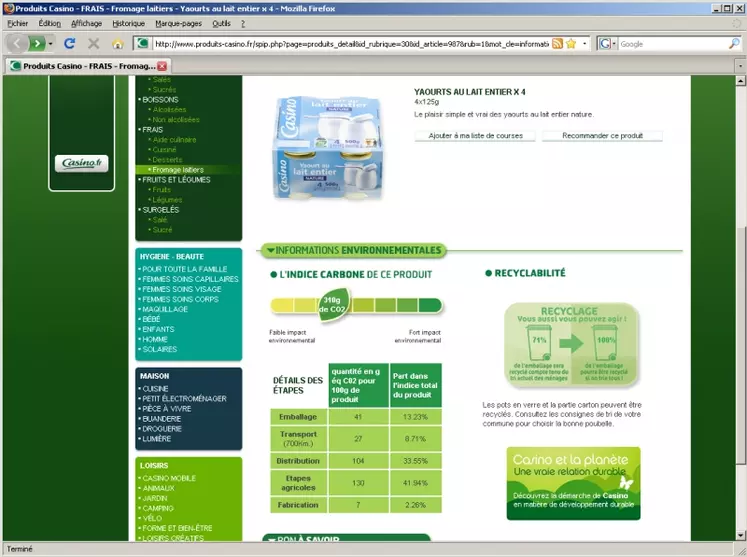Go to the Home page icon
Image resolution: width=747 pixels, height=557 pixels.
pos(118,44)
